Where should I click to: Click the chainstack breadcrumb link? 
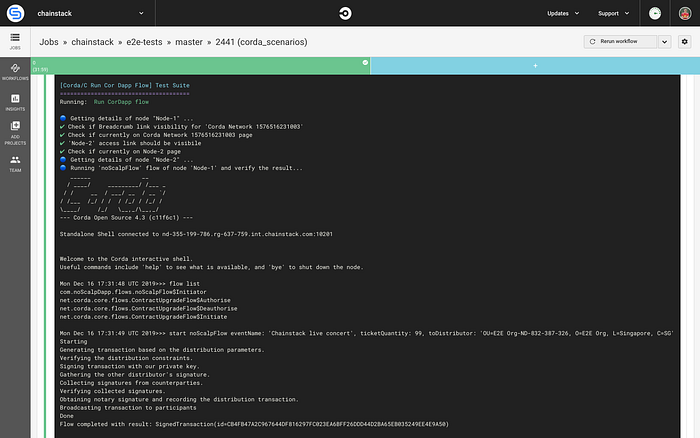92,42
